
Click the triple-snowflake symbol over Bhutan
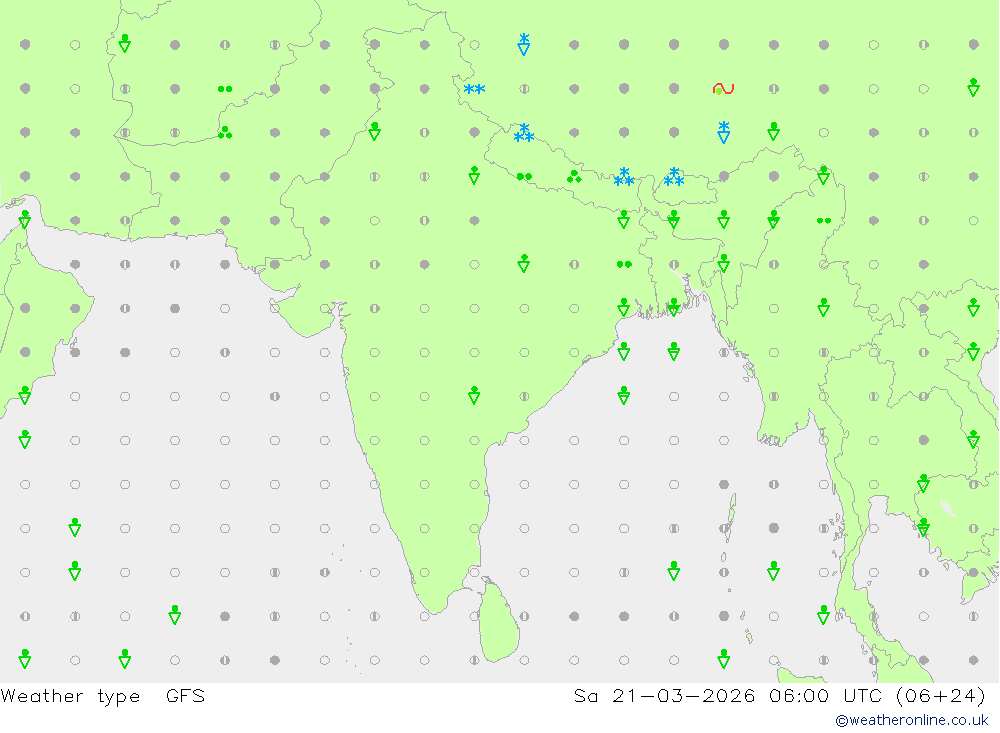673,177
